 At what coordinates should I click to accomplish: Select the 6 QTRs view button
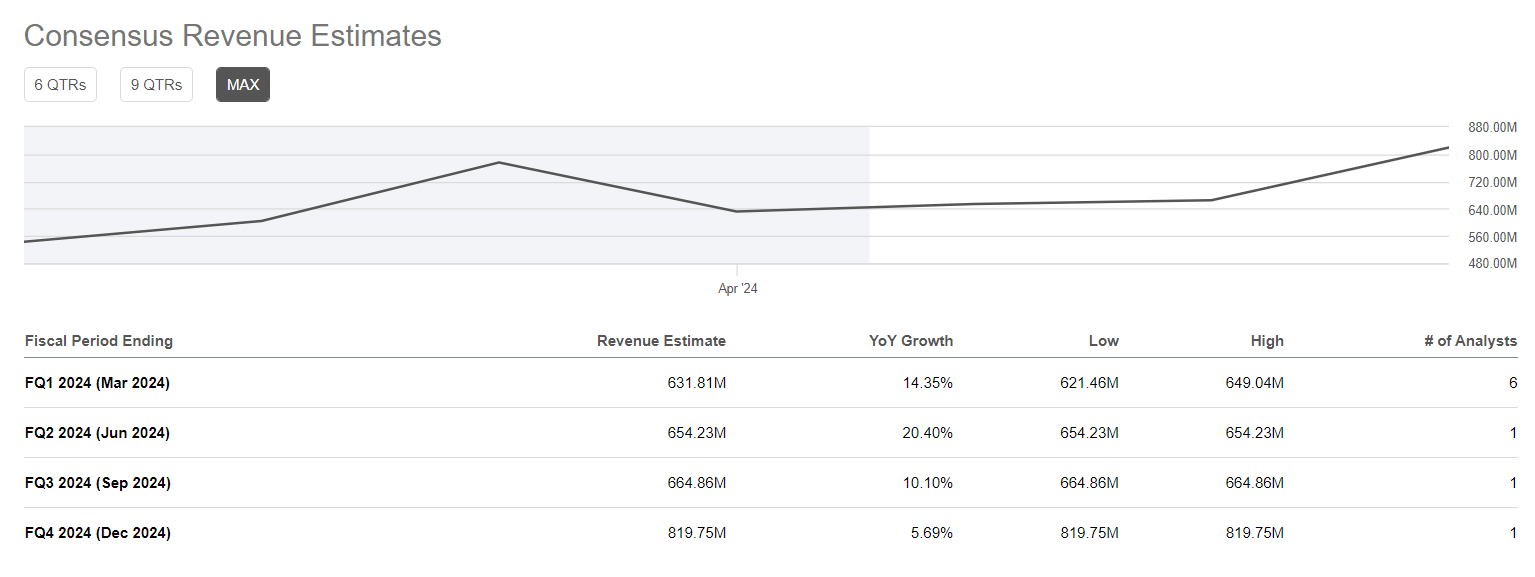60,84
